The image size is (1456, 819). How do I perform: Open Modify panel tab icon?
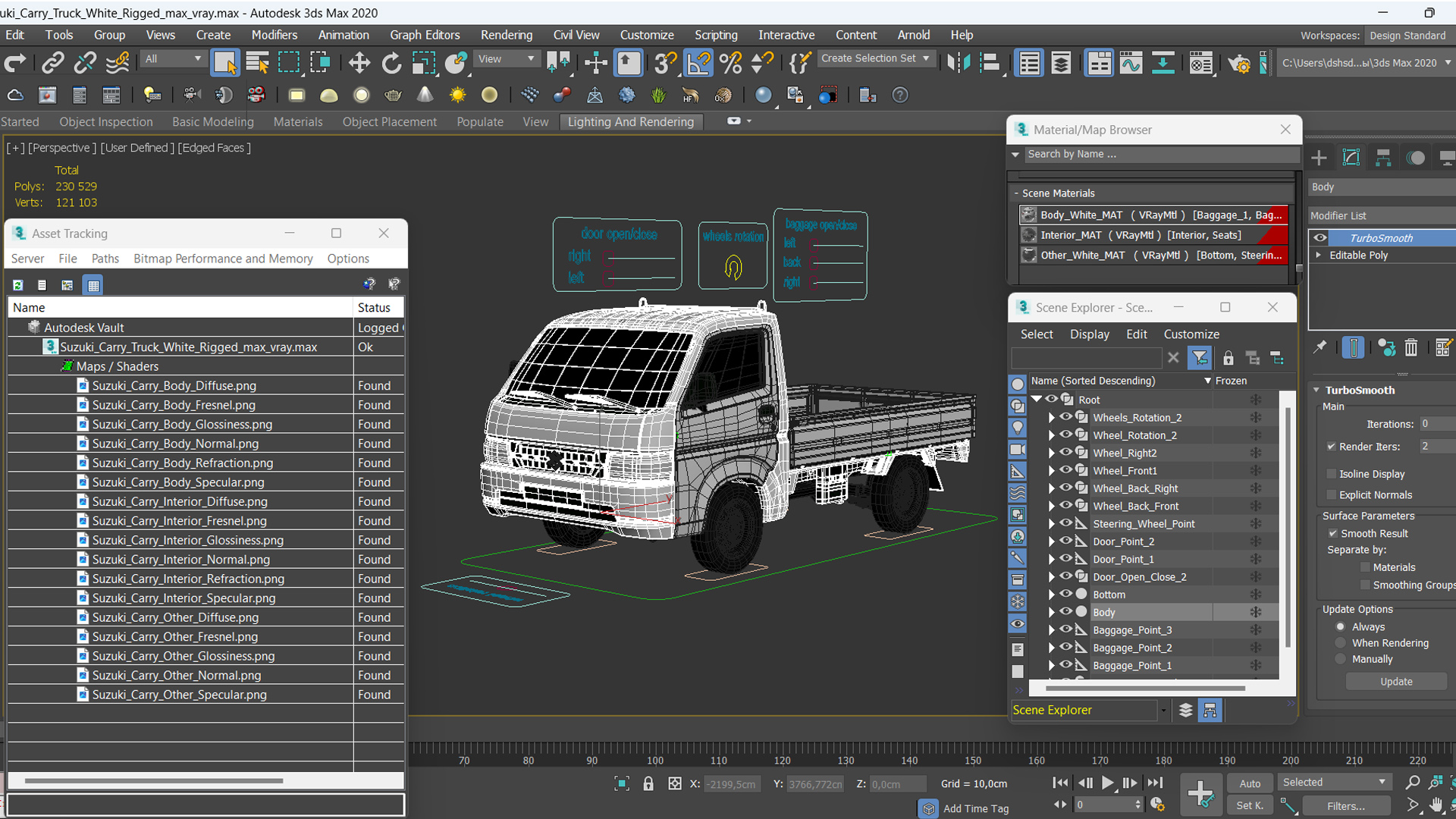point(1351,158)
